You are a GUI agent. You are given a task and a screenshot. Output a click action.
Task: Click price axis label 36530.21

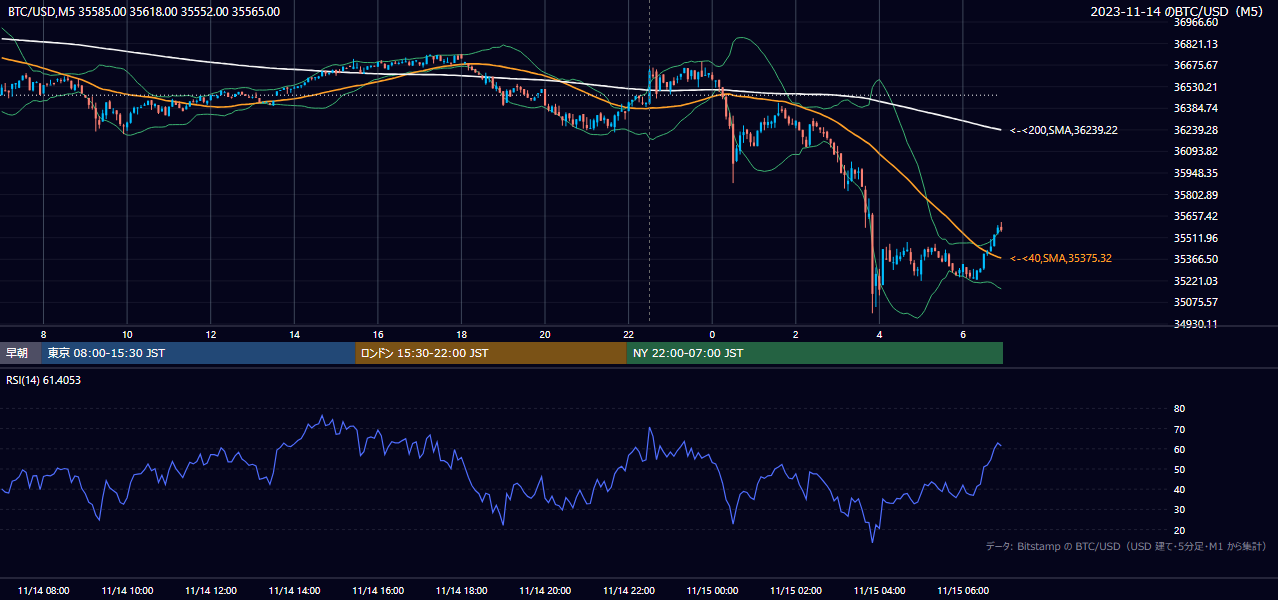pyautogui.click(x=1195, y=87)
